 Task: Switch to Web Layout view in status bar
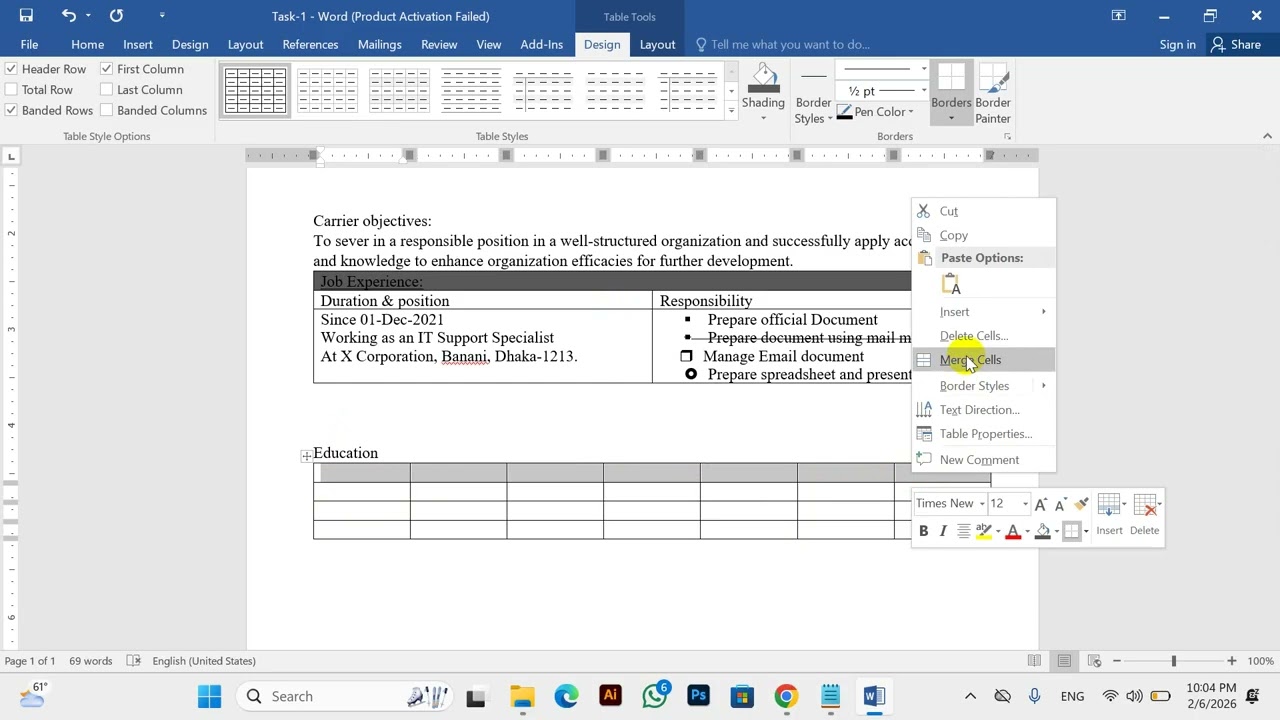1094,661
